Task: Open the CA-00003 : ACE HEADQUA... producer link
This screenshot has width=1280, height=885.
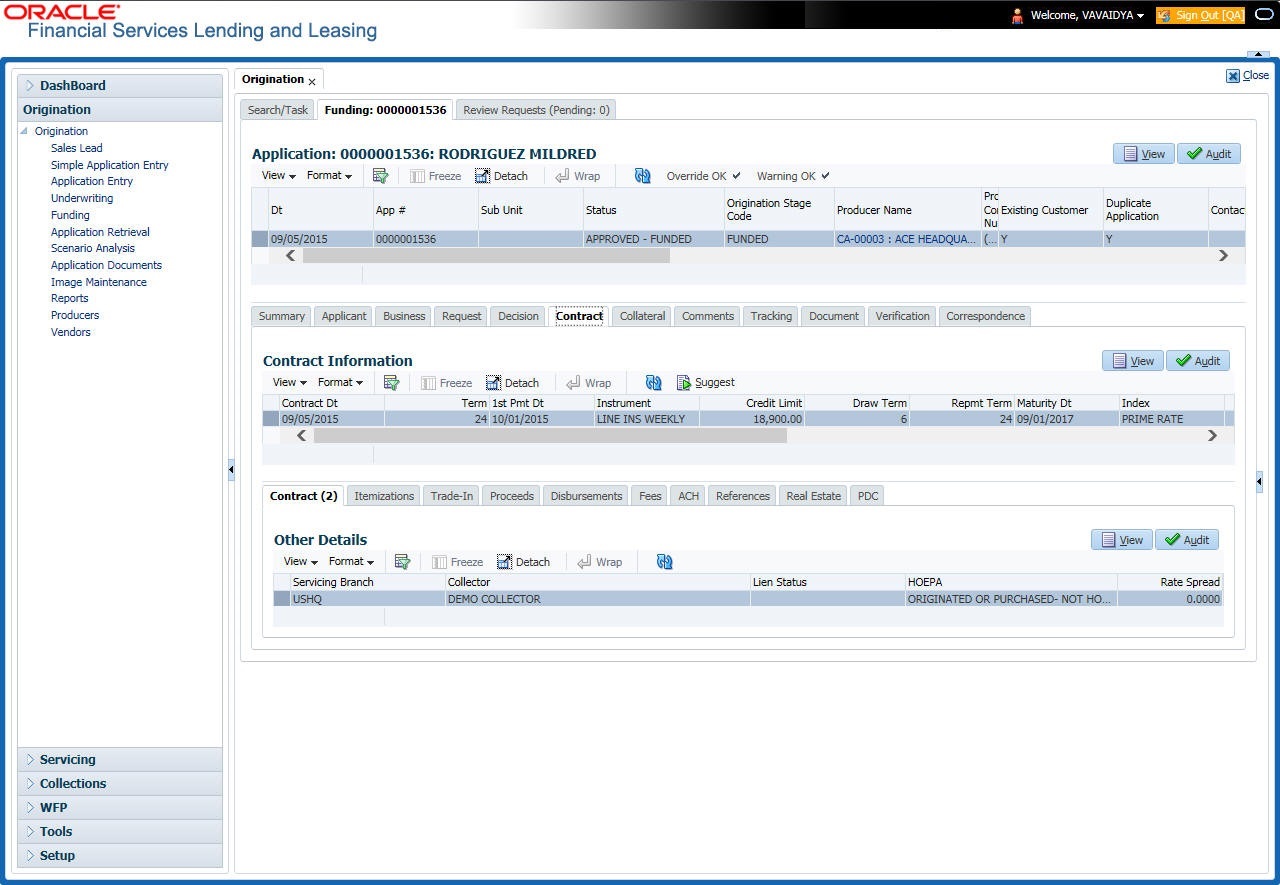Action: [906, 240]
